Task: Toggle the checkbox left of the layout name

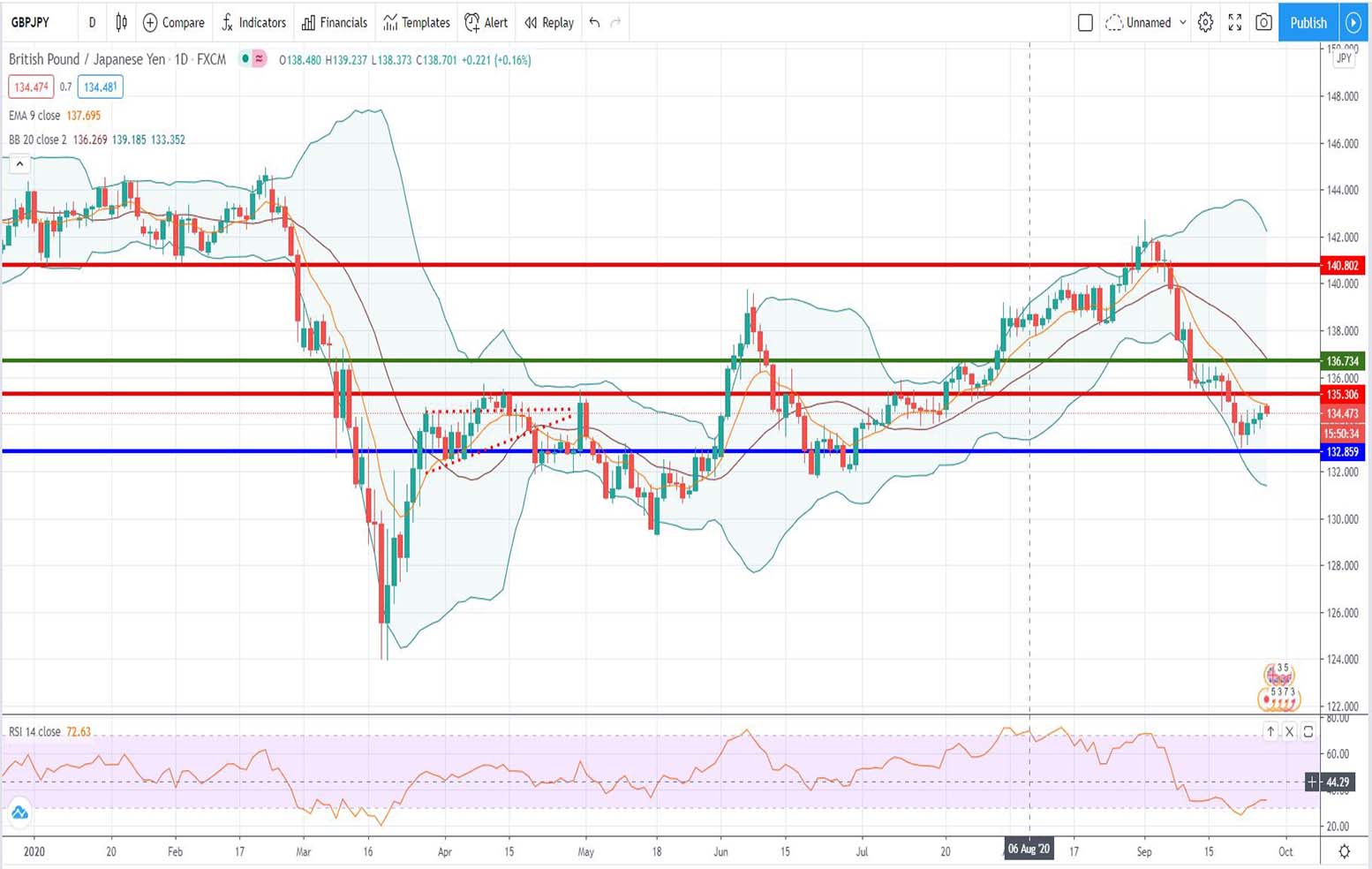Action: click(x=1085, y=23)
